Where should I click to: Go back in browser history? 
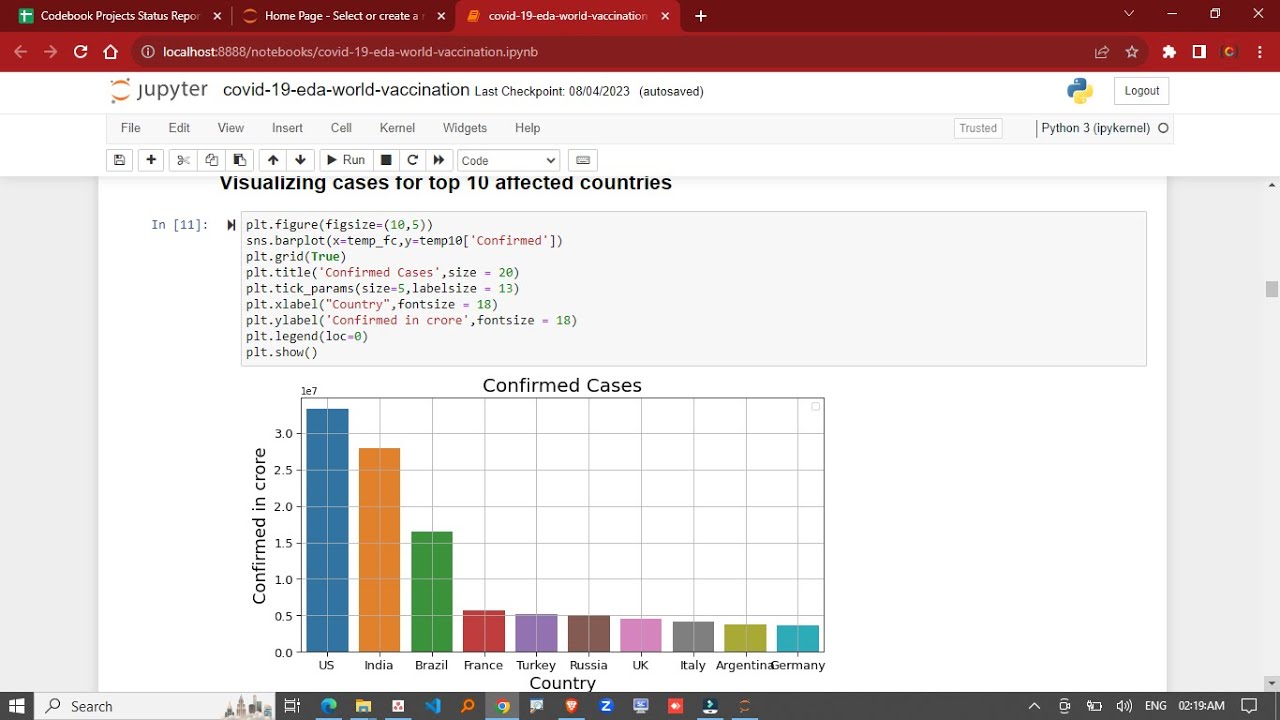point(21,52)
